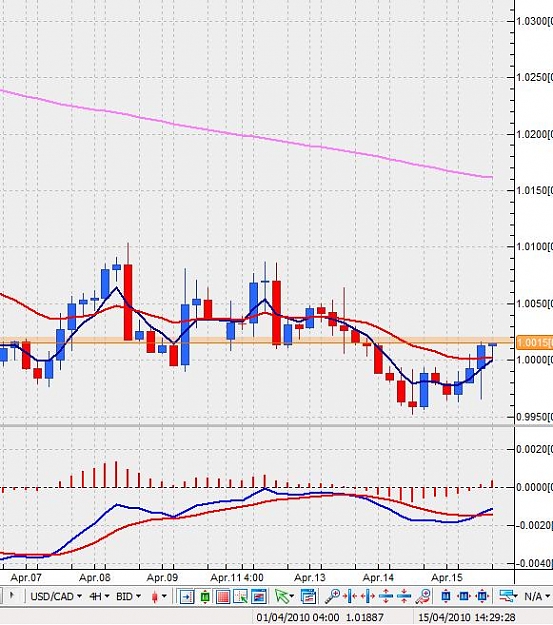
Task: Toggle the crosshair cursor icon
Action: pyautogui.click(x=241, y=597)
